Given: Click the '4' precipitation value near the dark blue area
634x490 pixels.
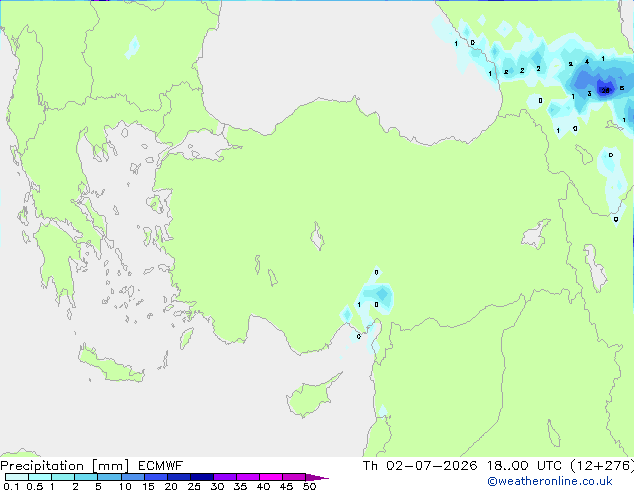Looking at the screenshot, I should point(587,61).
